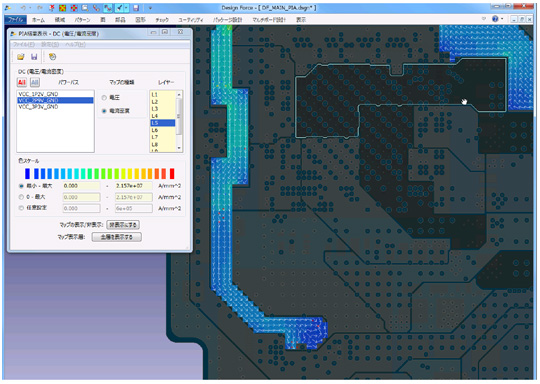Select the 電流密度 map type radio button
Screen dimensions: 540x384
(104, 111)
